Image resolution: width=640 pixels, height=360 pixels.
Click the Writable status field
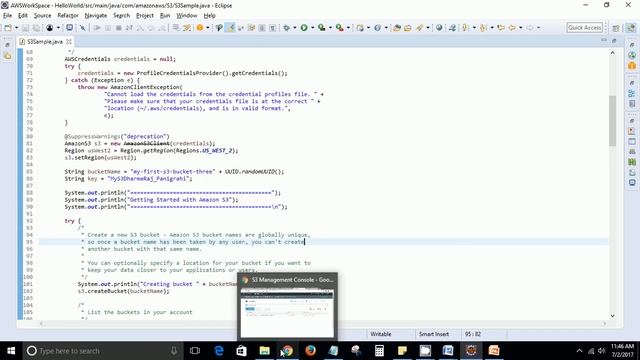click(x=380, y=334)
